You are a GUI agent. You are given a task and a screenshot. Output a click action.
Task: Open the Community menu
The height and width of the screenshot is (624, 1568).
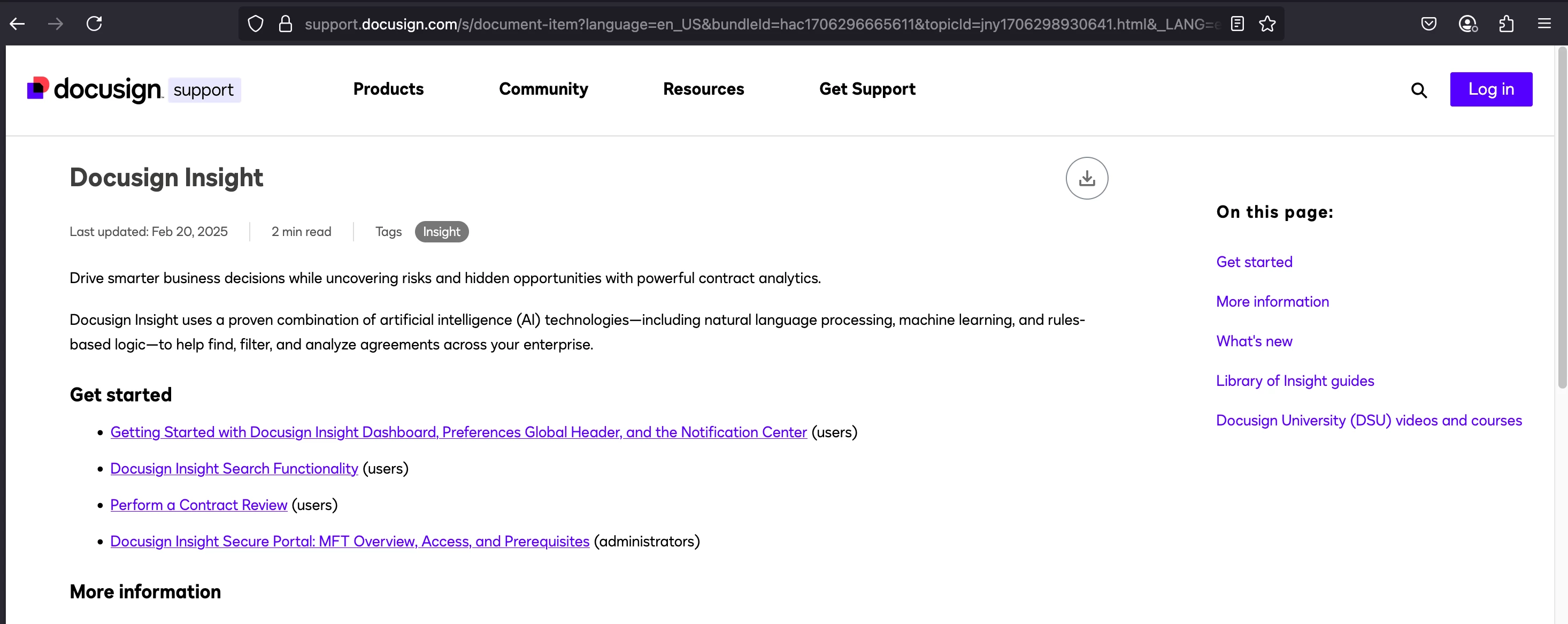point(543,89)
